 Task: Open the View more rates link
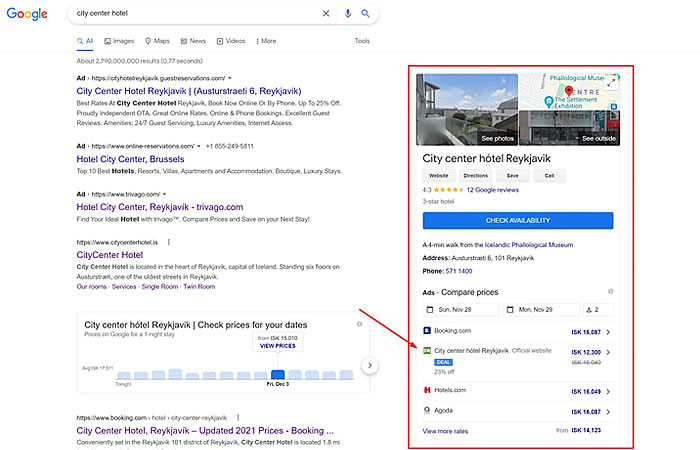[445, 431]
